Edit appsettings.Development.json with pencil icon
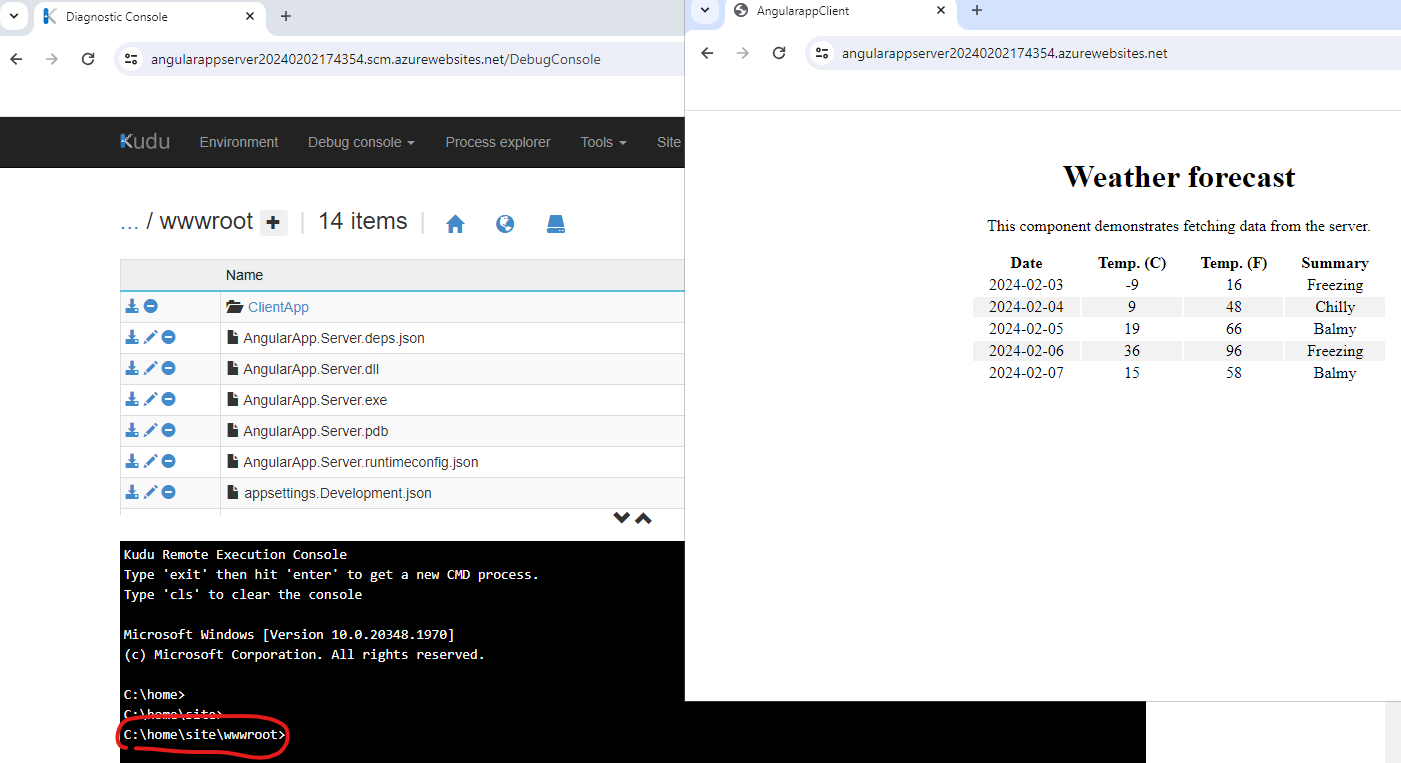The image size is (1401, 763). click(x=151, y=492)
